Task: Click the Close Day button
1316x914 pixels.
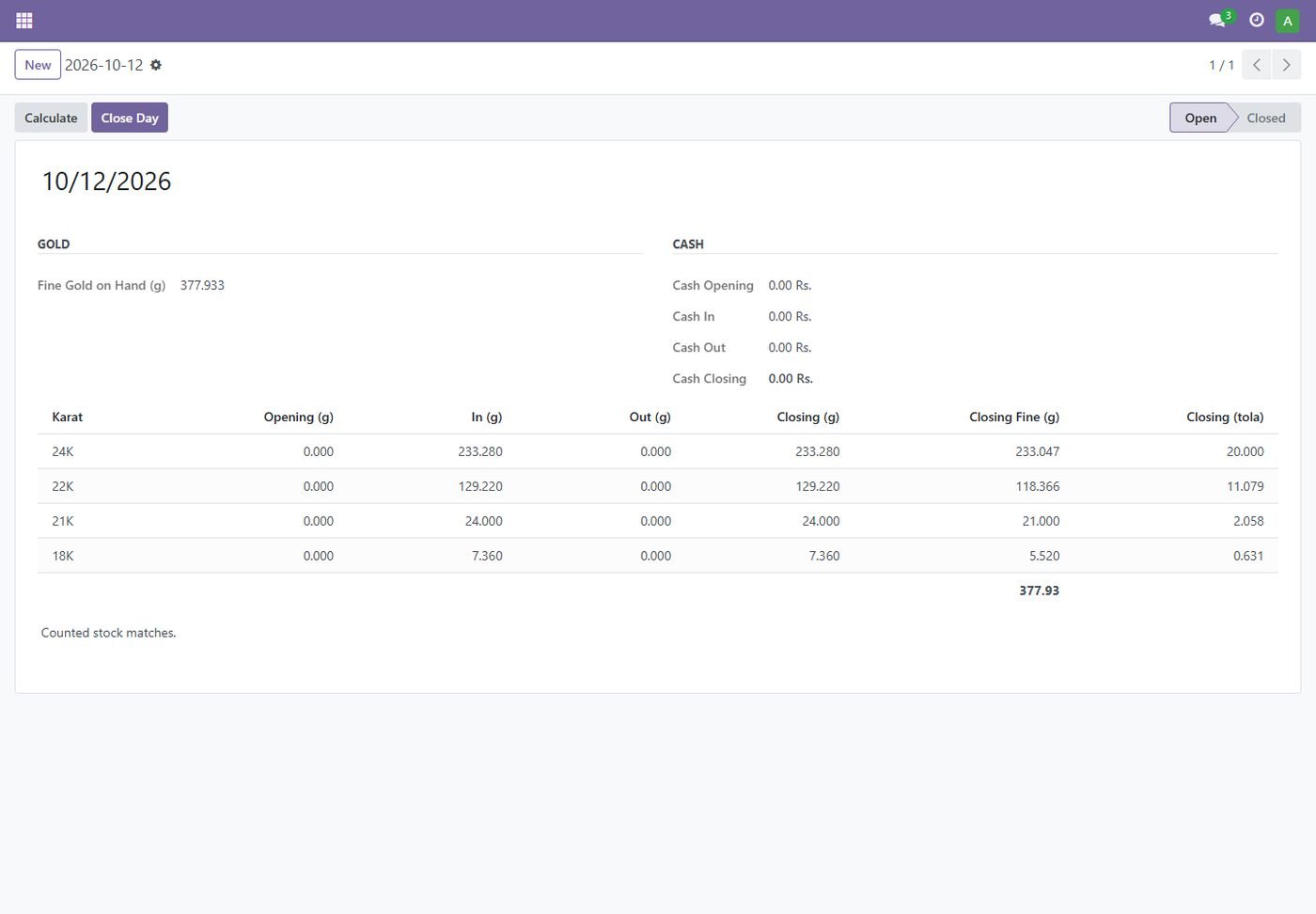Action: (130, 118)
